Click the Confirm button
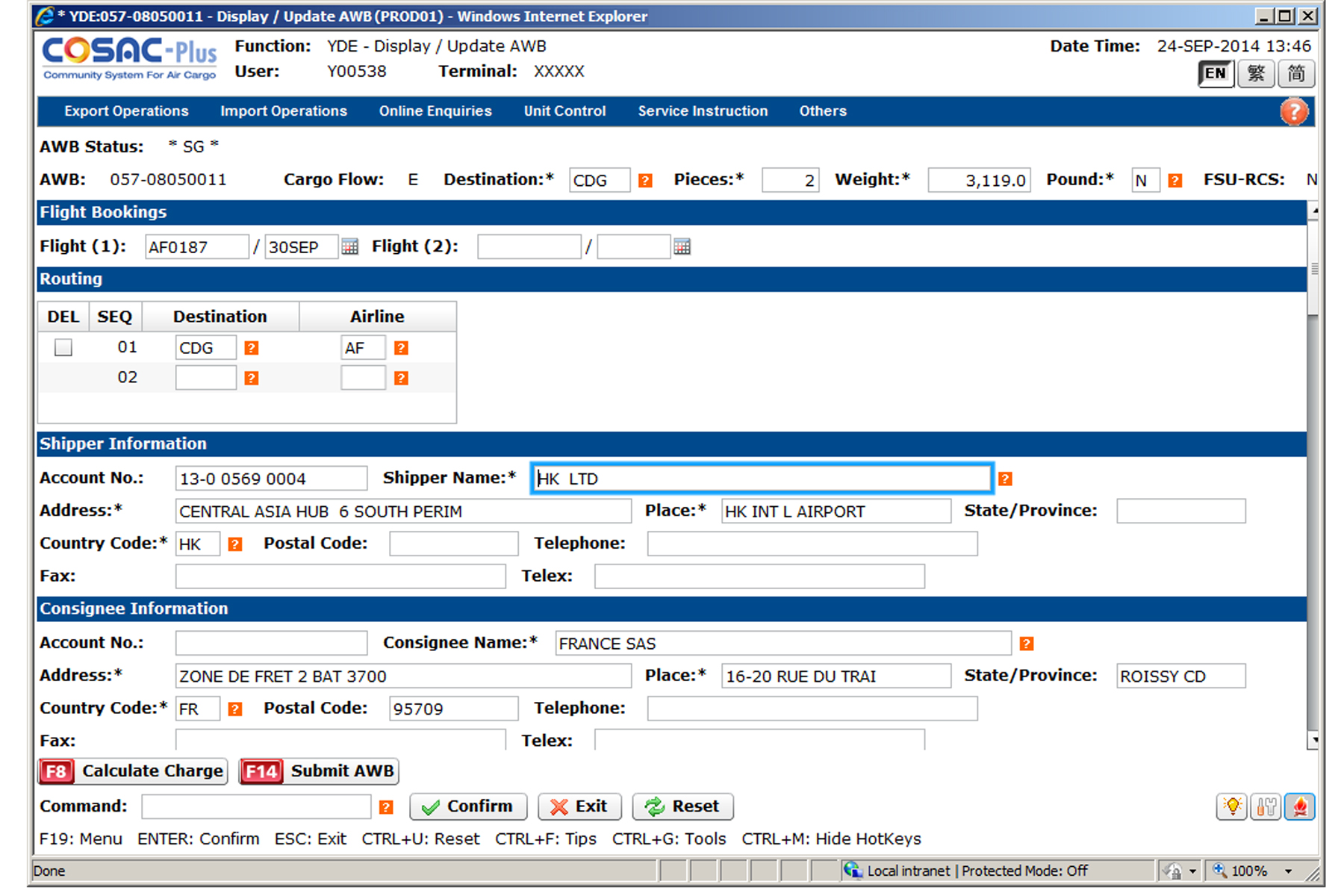 (x=468, y=806)
